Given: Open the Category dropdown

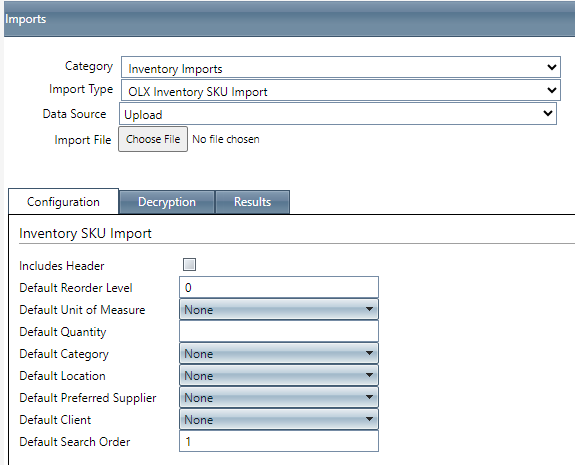Looking at the screenshot, I should 341,67.
